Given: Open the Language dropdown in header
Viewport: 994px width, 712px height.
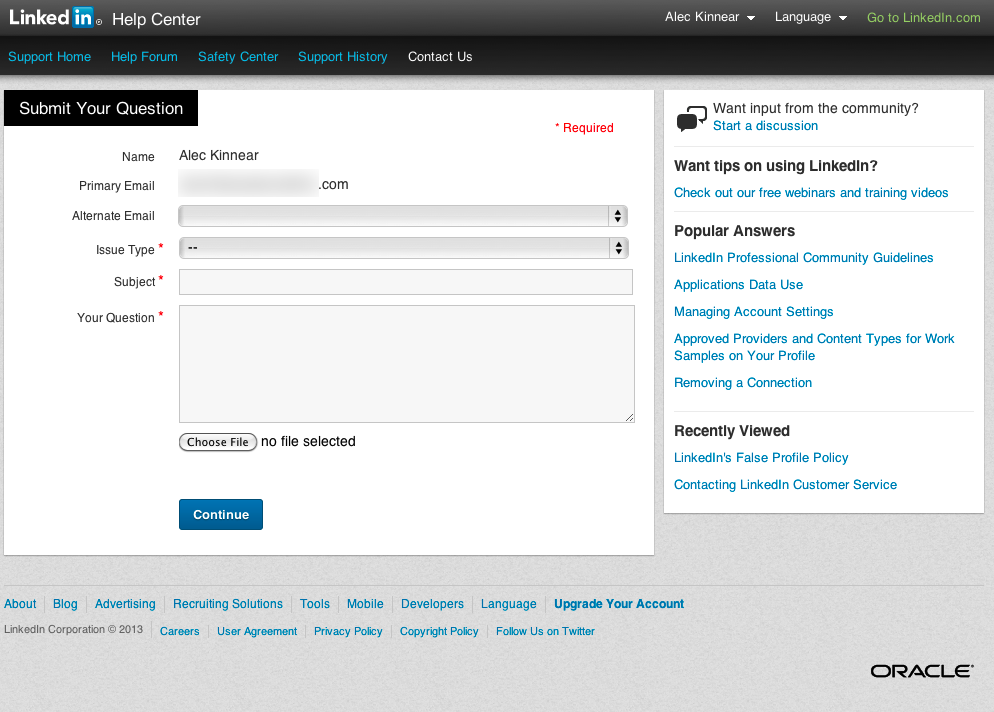Looking at the screenshot, I should click(810, 17).
